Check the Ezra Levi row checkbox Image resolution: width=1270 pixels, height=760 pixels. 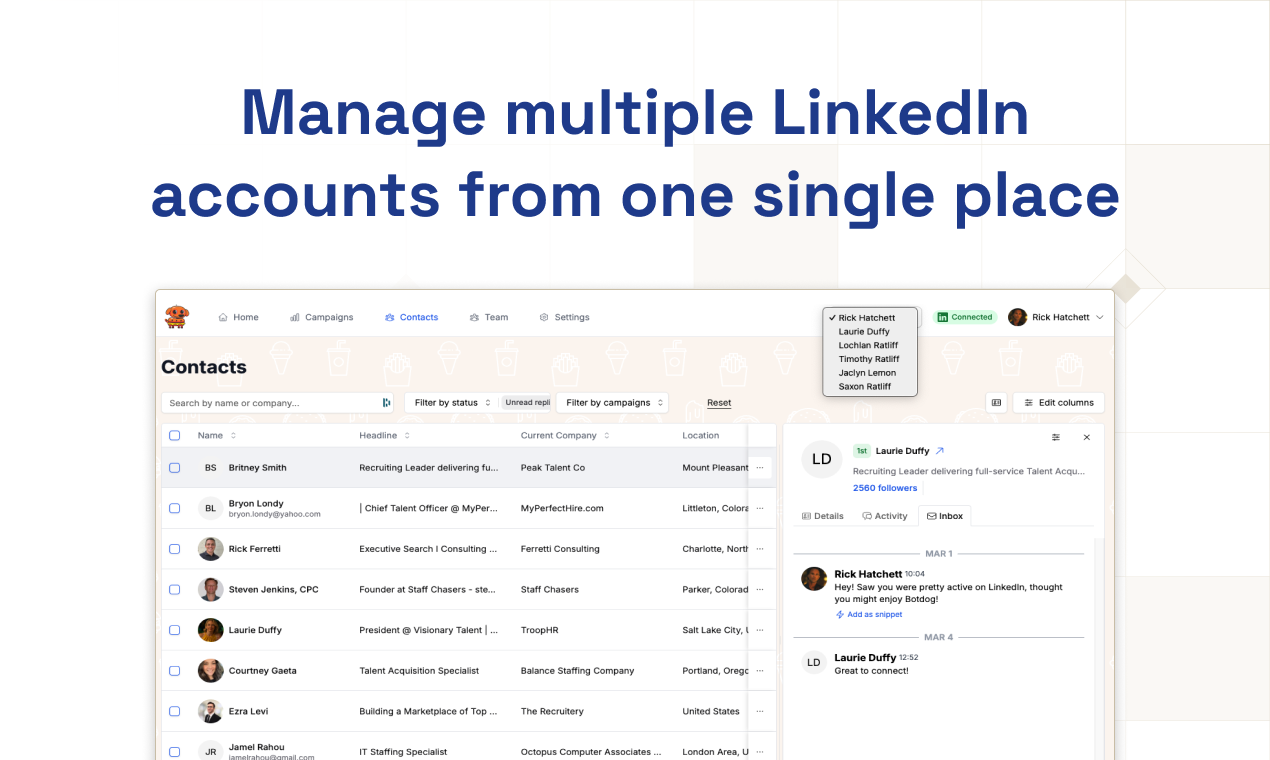pos(175,711)
